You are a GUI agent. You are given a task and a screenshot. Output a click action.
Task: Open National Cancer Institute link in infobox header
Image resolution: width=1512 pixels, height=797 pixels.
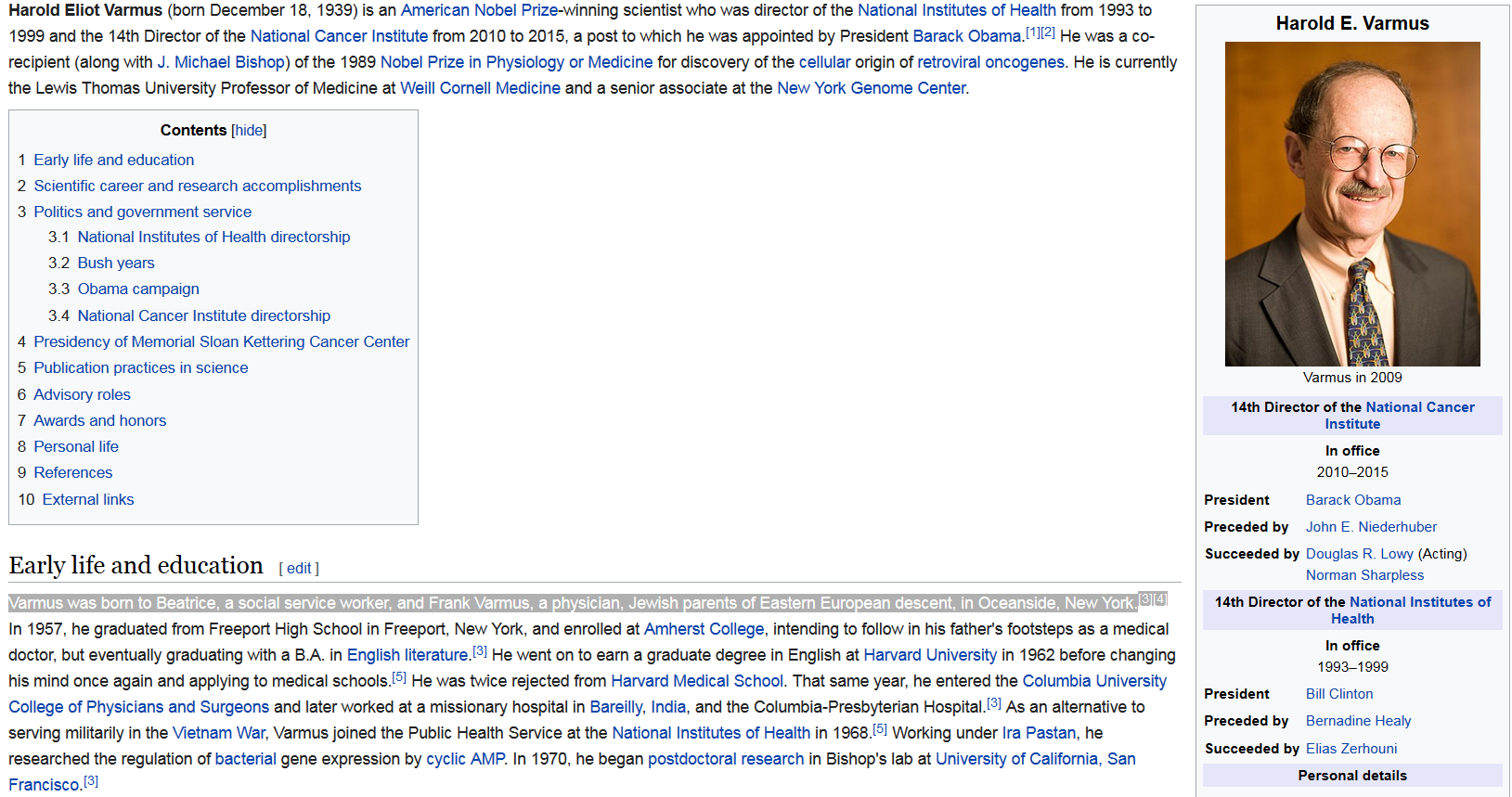[1400, 416]
